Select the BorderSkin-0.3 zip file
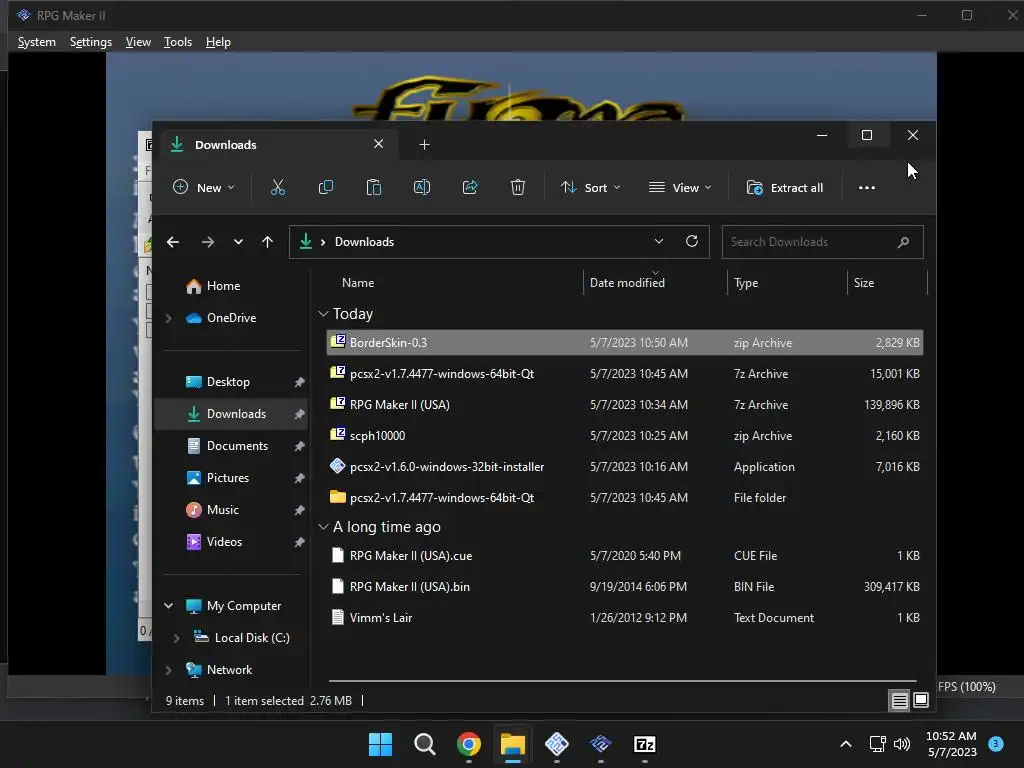The width and height of the screenshot is (1024, 768). pyautogui.click(x=625, y=343)
